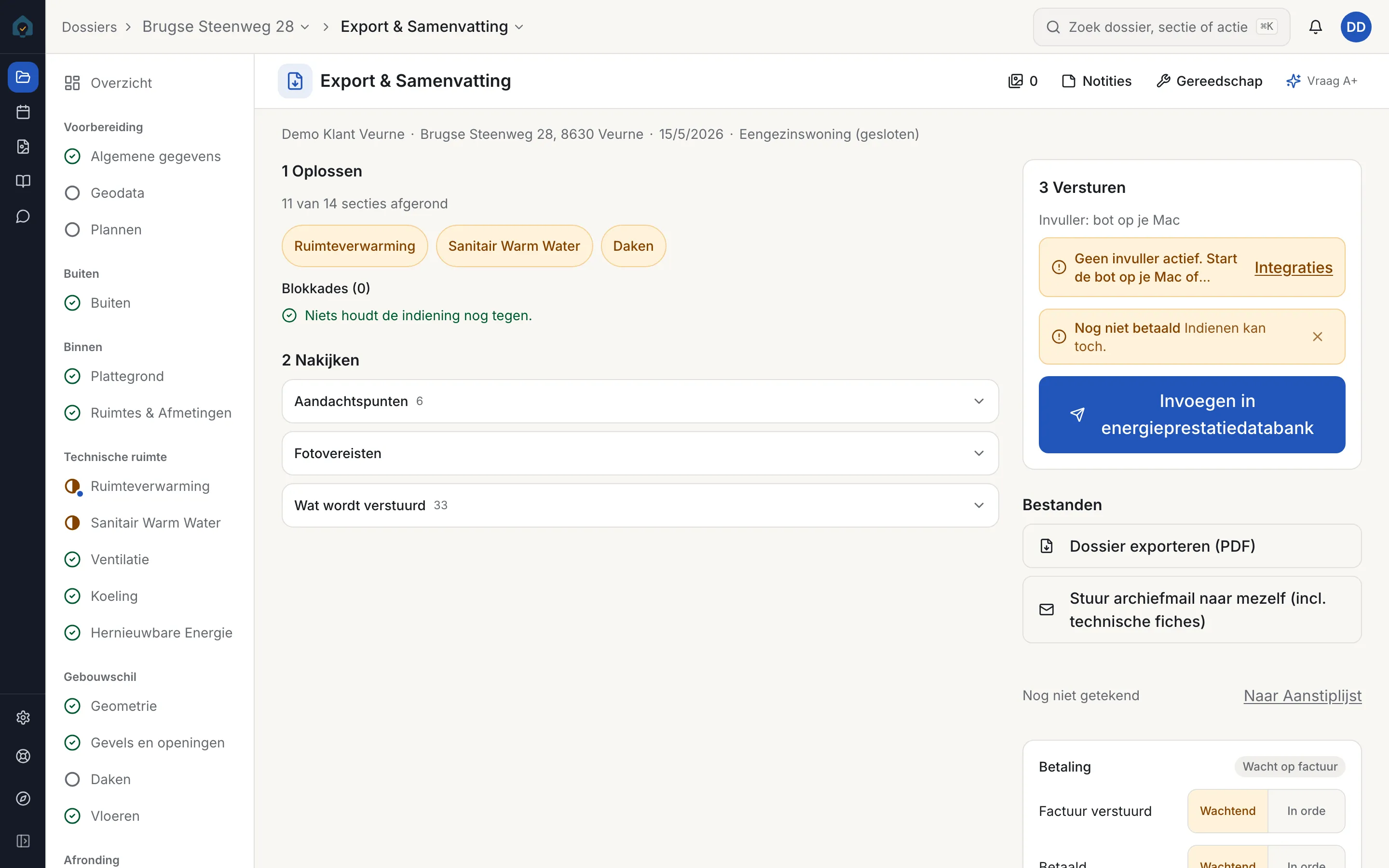Open the dossiers folder icon in left rail

coord(23,77)
